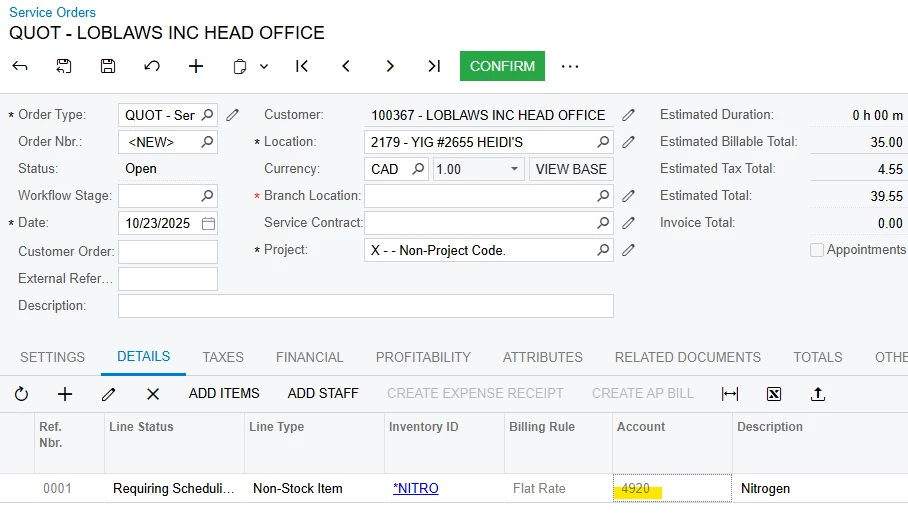Open the *NITRO inventory link

[x=416, y=488]
